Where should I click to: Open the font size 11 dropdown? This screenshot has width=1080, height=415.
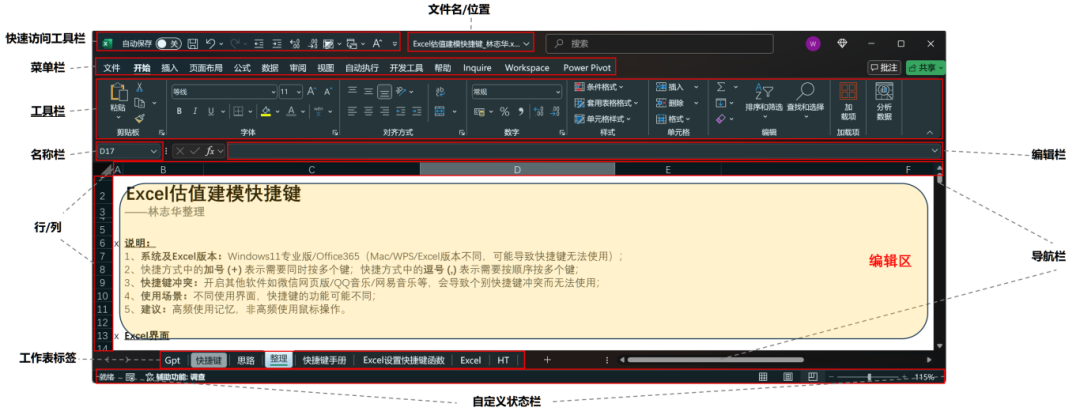click(x=299, y=92)
